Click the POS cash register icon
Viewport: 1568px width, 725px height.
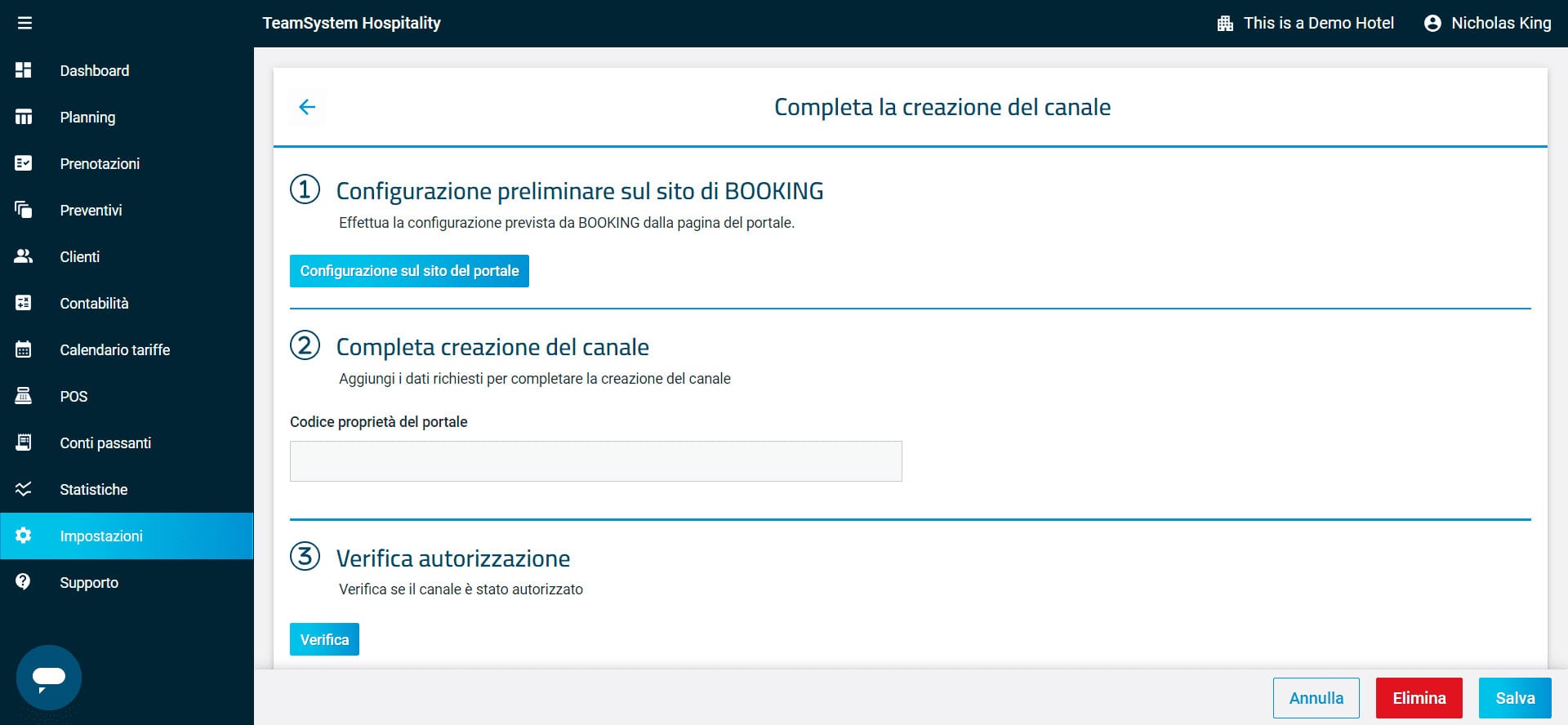click(x=24, y=396)
